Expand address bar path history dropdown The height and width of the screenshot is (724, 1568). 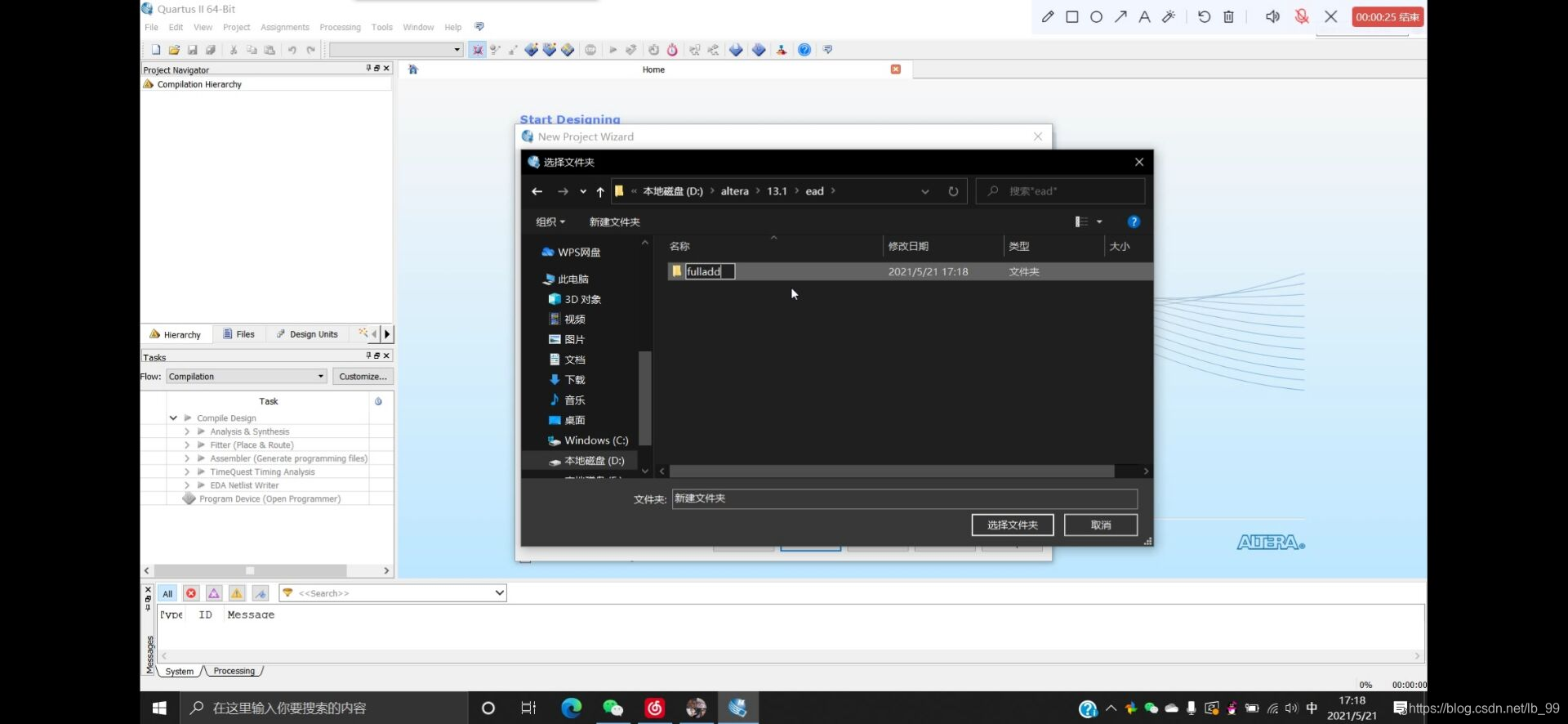point(925,191)
